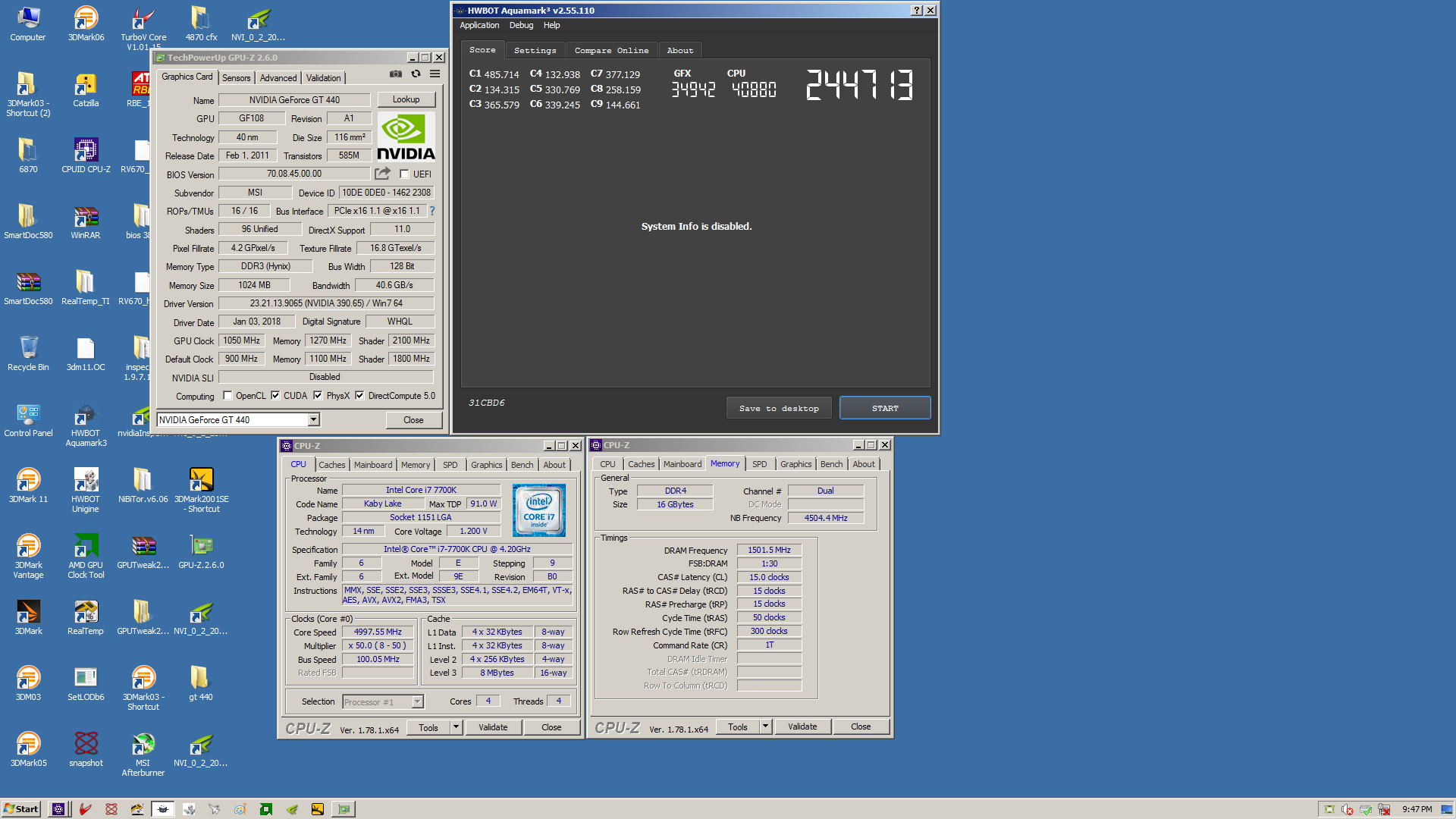The image size is (1456, 819).
Task: Open the 3DMark06 desktop icon
Action: (86, 24)
